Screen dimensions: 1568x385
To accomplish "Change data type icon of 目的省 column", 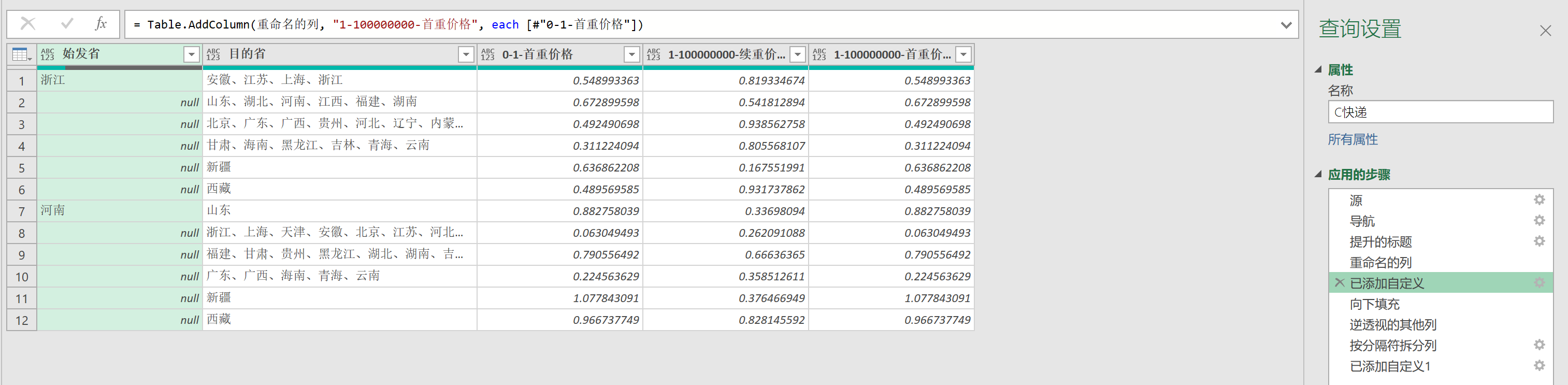I will point(213,54).
